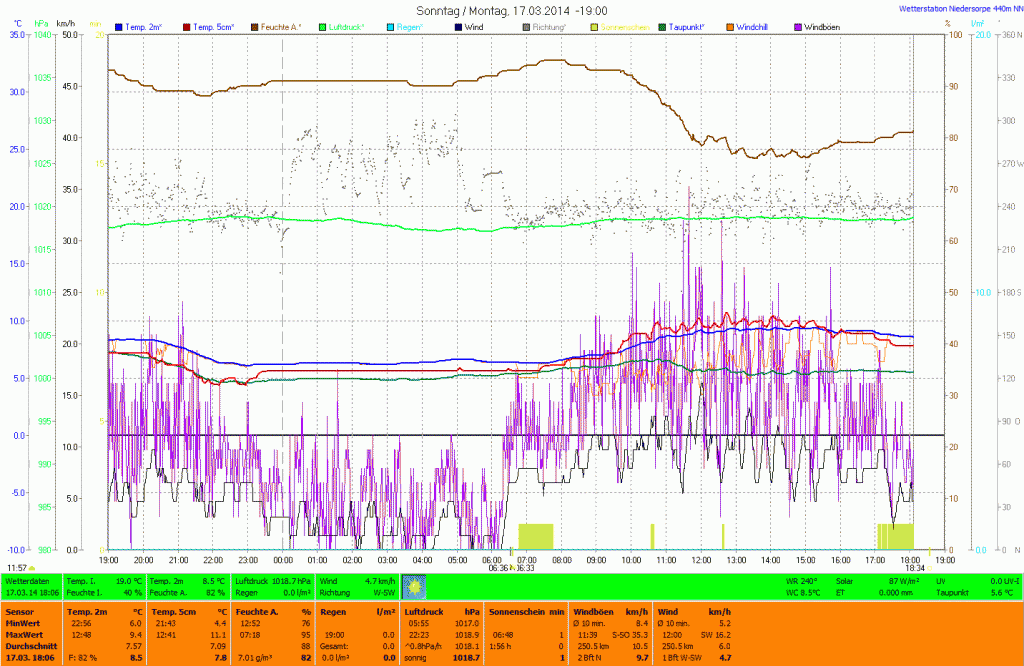Click the 18:34 sunset time marker
Screen dimensions: 1024x666
click(914, 568)
